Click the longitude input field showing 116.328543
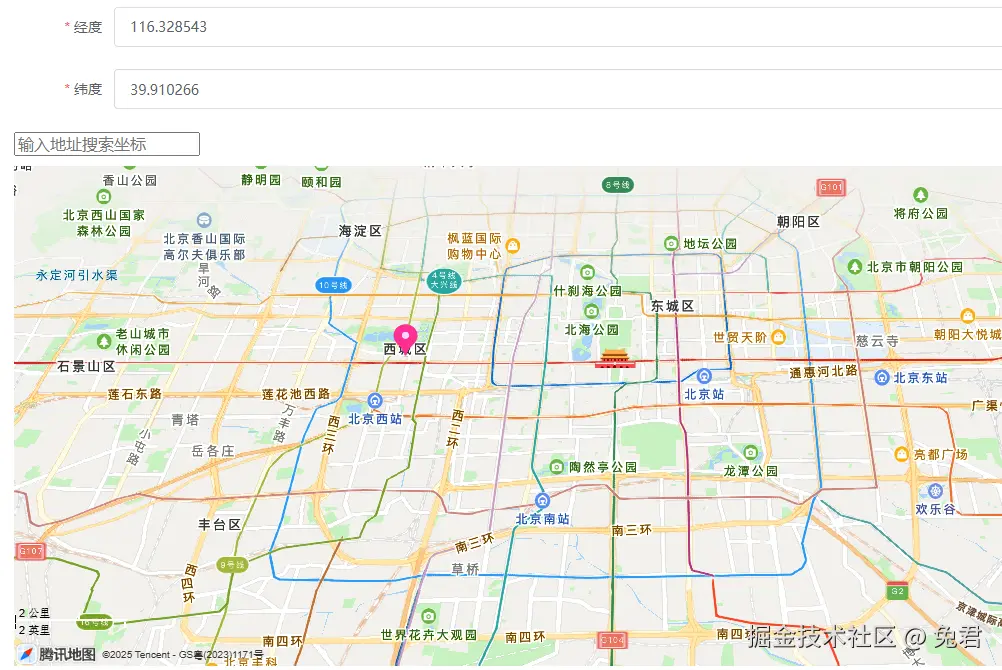The width and height of the screenshot is (1002, 670). tap(558, 27)
